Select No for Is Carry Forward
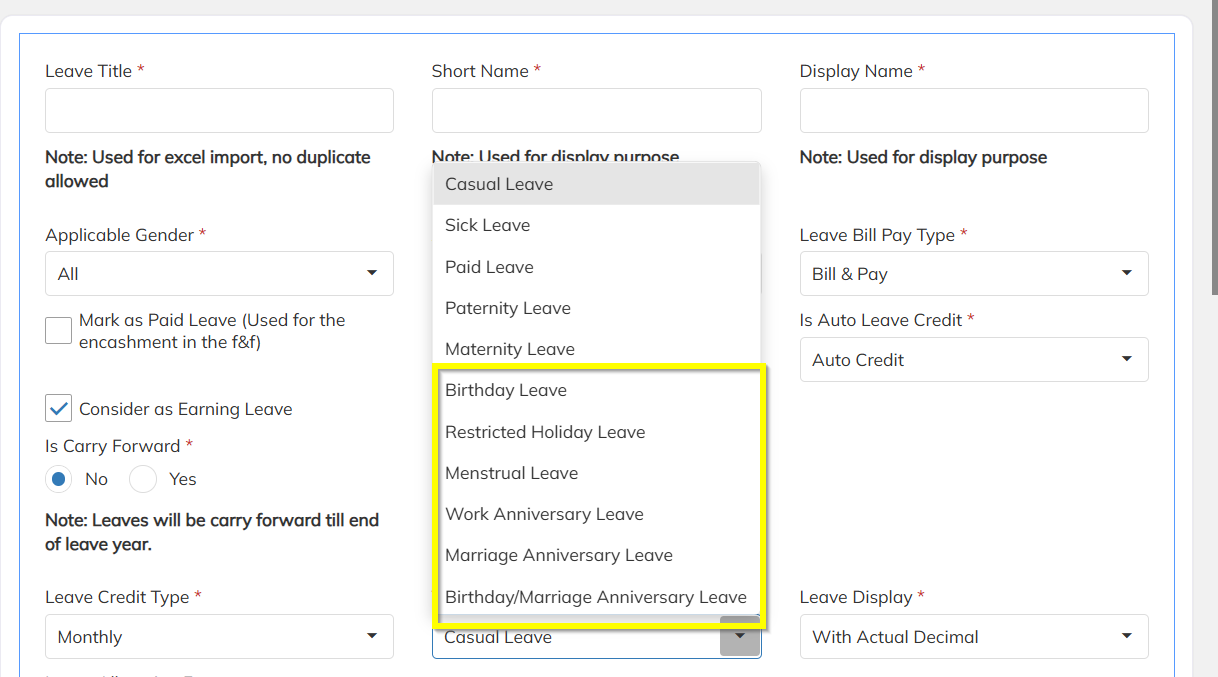1218x677 pixels. tap(59, 479)
